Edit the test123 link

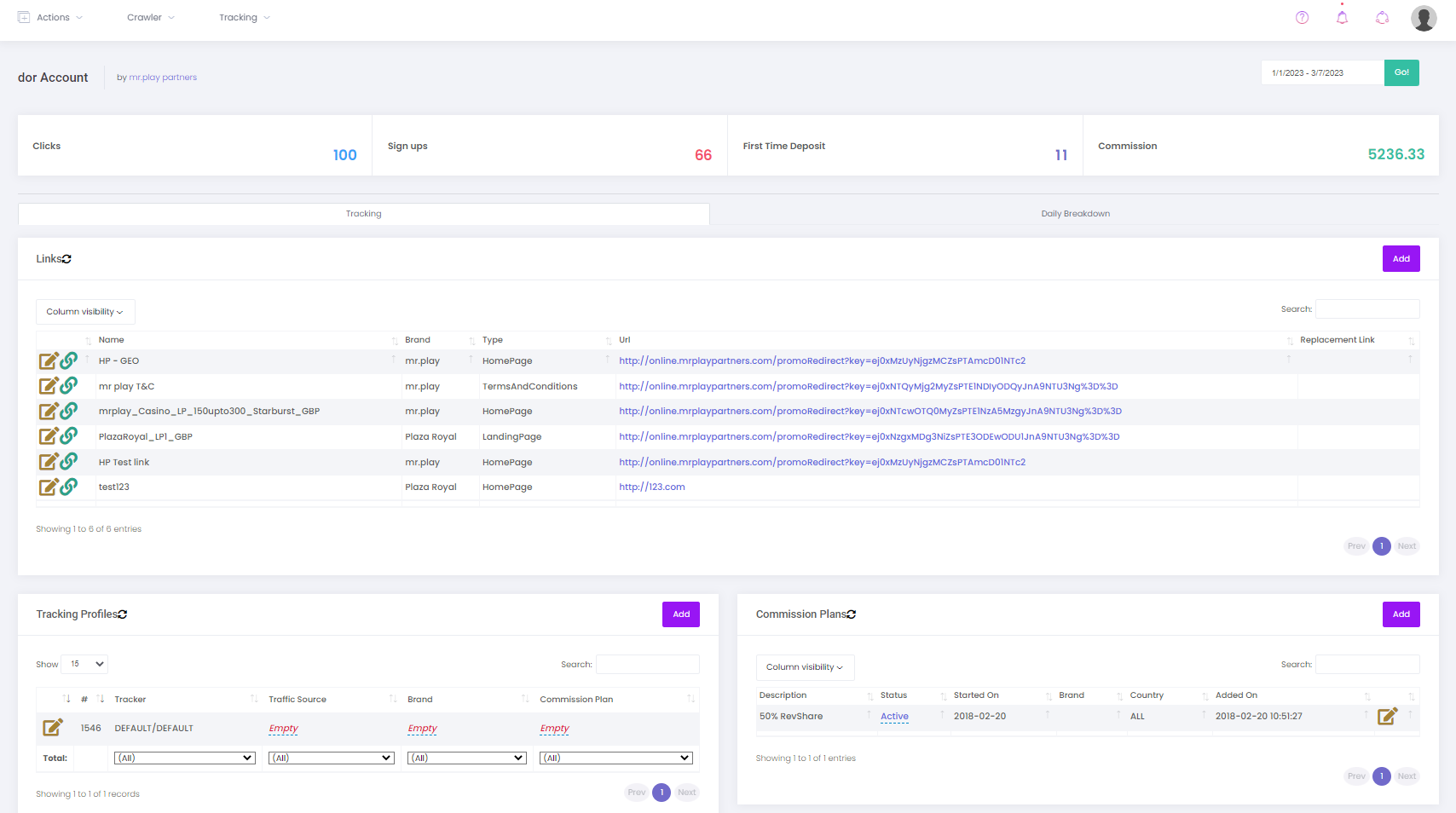pos(49,487)
